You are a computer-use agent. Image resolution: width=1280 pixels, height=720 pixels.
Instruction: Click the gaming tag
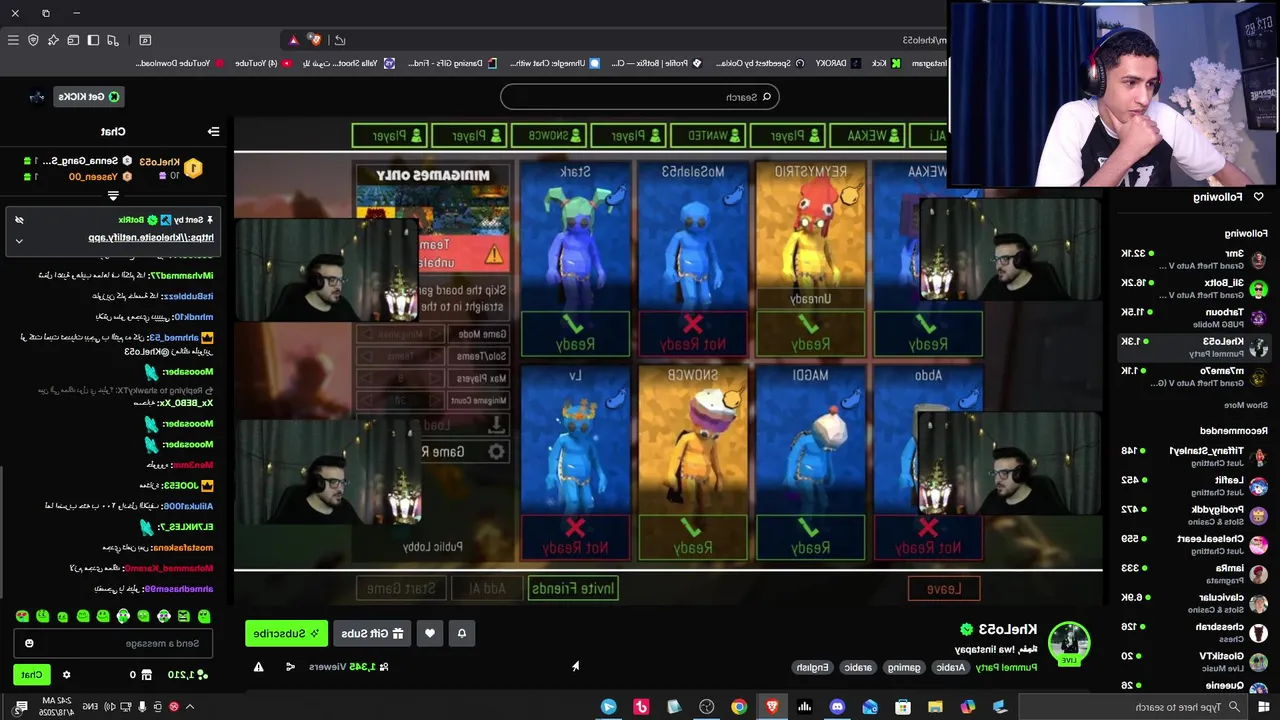[904, 667]
